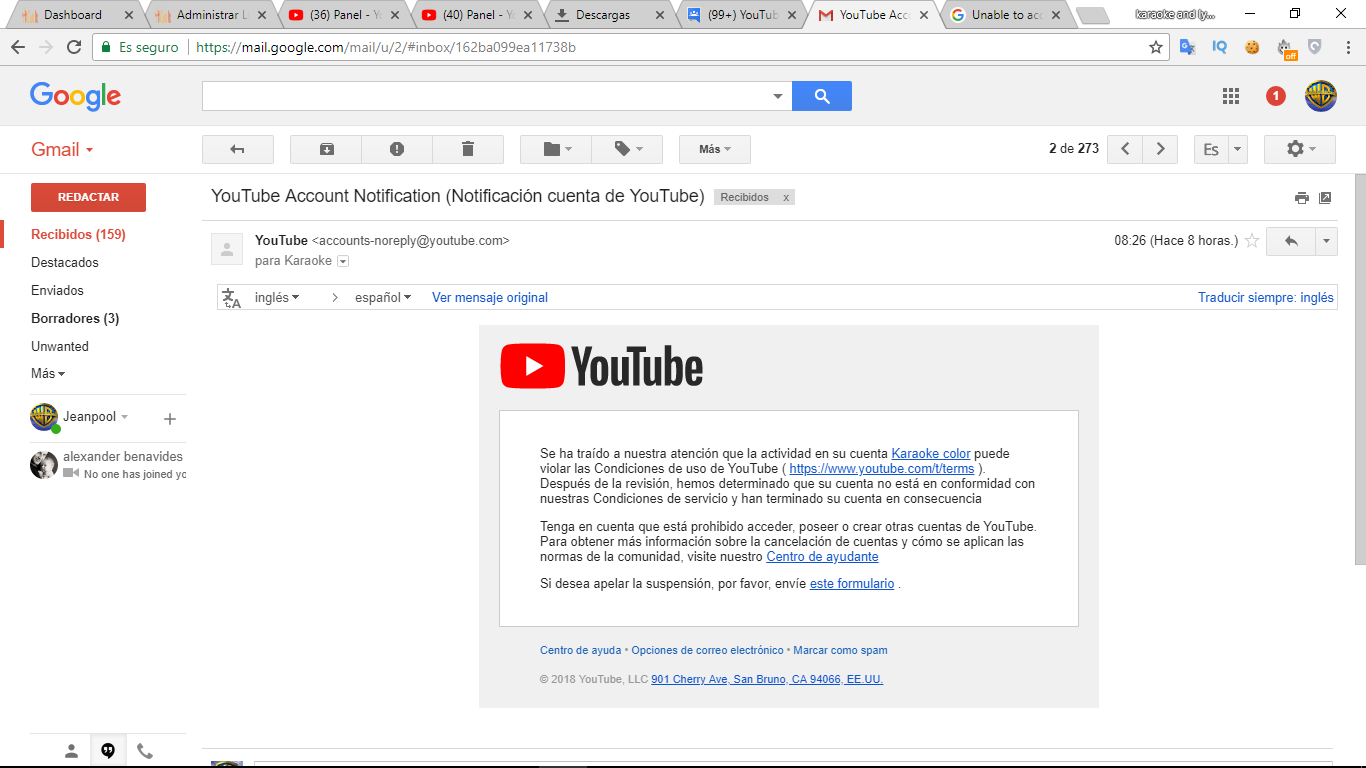Screen dimensions: 1366x768
Task: Open email in new window icon
Action: coord(1325,198)
